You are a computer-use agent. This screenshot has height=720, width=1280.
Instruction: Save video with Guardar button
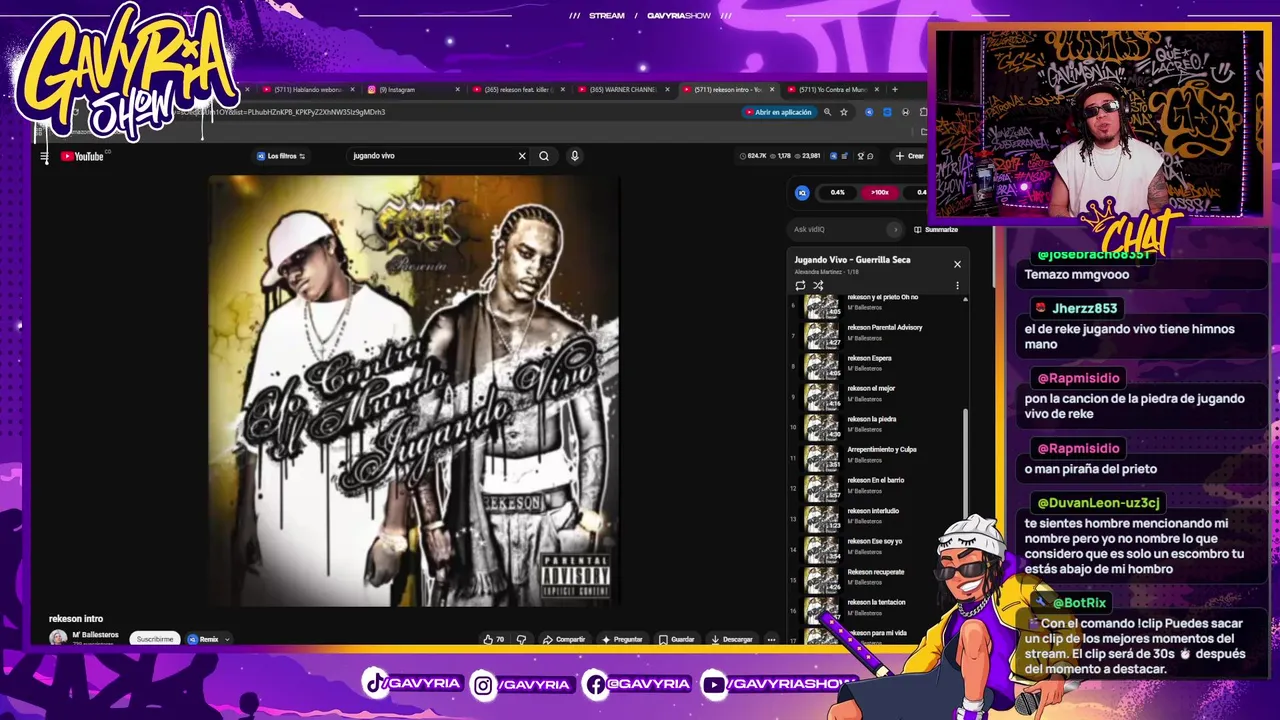pyautogui.click(x=677, y=639)
